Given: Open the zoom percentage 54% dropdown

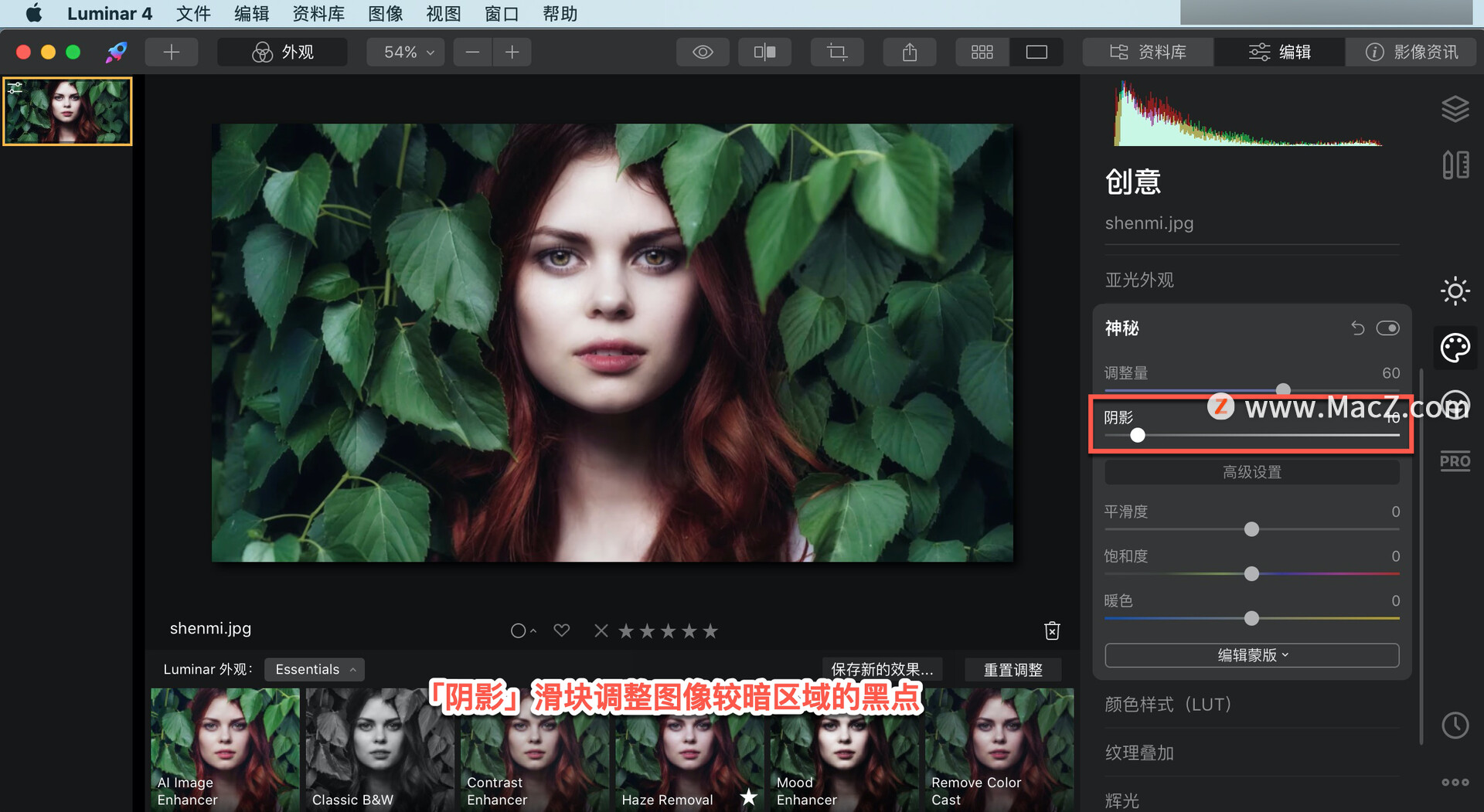Looking at the screenshot, I should point(405,52).
